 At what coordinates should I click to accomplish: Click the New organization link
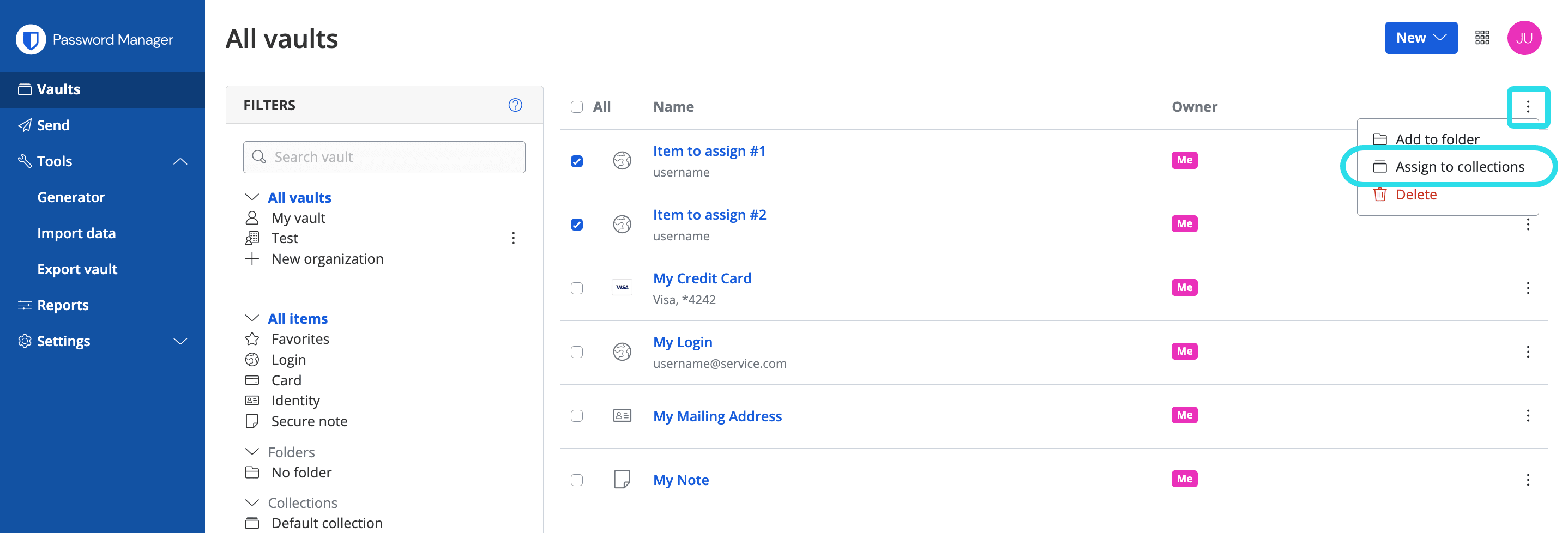tap(327, 258)
